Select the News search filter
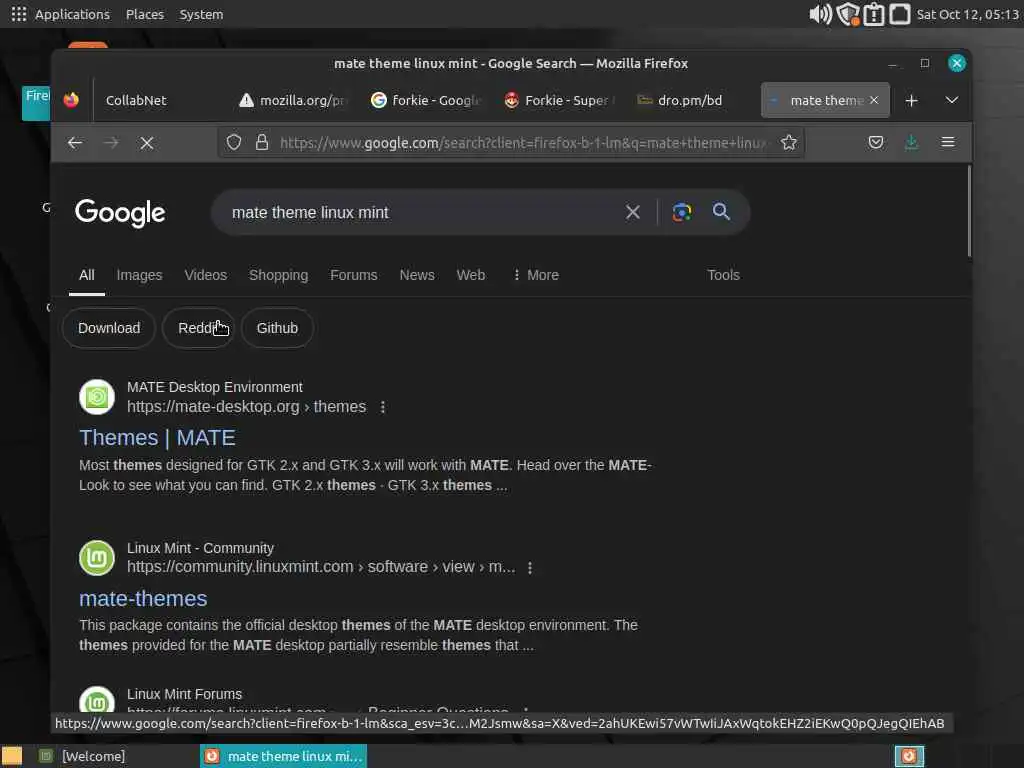 coord(417,275)
